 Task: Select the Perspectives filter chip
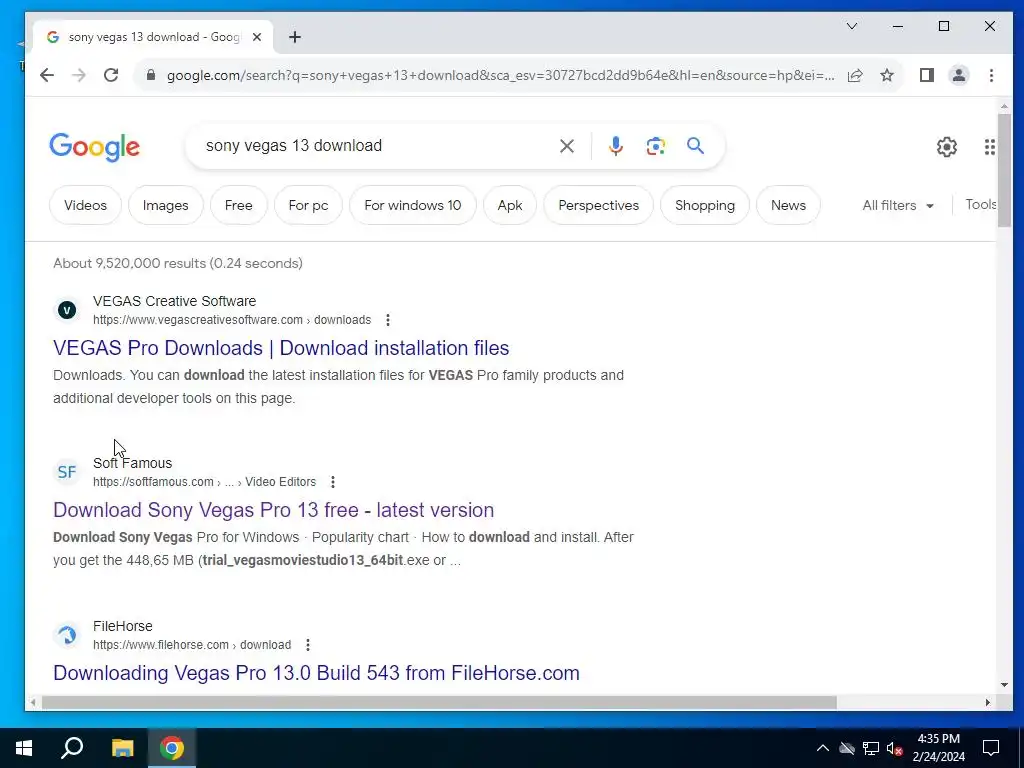598,205
